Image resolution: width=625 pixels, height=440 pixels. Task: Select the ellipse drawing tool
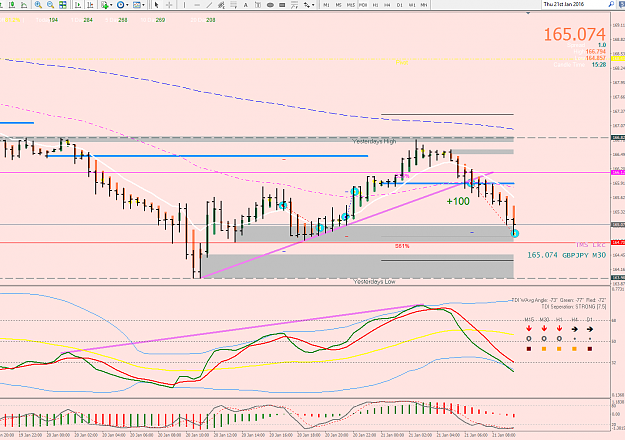tap(270, 5)
